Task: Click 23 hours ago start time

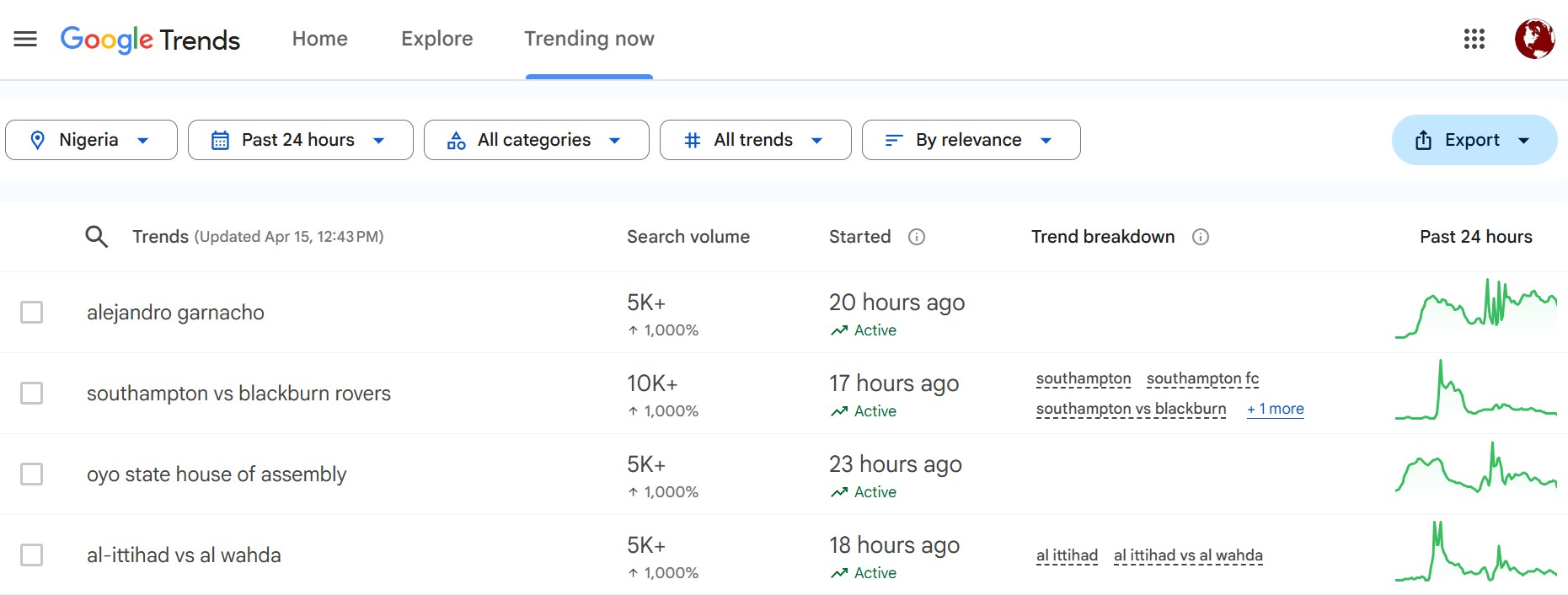Action: 895,464
